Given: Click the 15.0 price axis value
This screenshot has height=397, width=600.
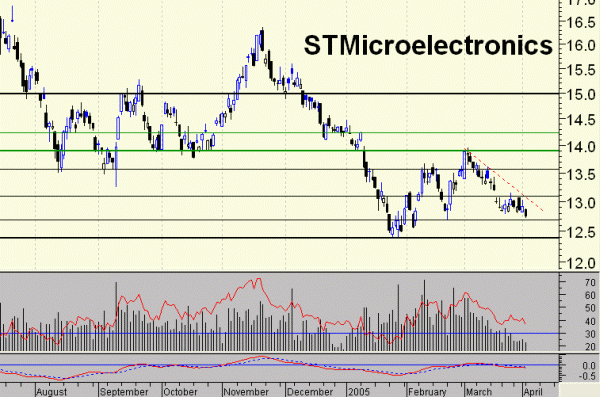Looking at the screenshot, I should coord(580,94).
